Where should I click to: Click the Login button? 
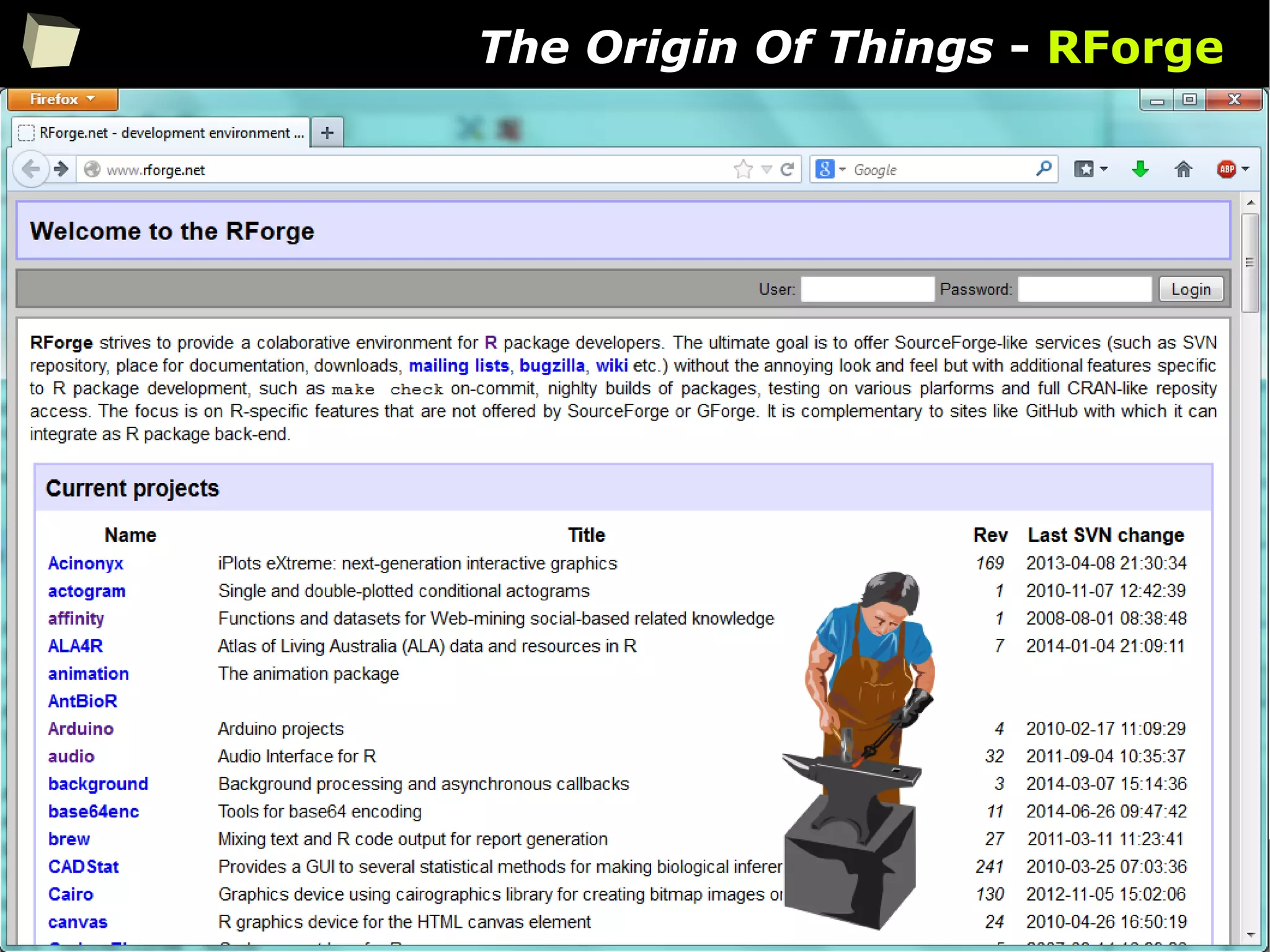point(1191,289)
